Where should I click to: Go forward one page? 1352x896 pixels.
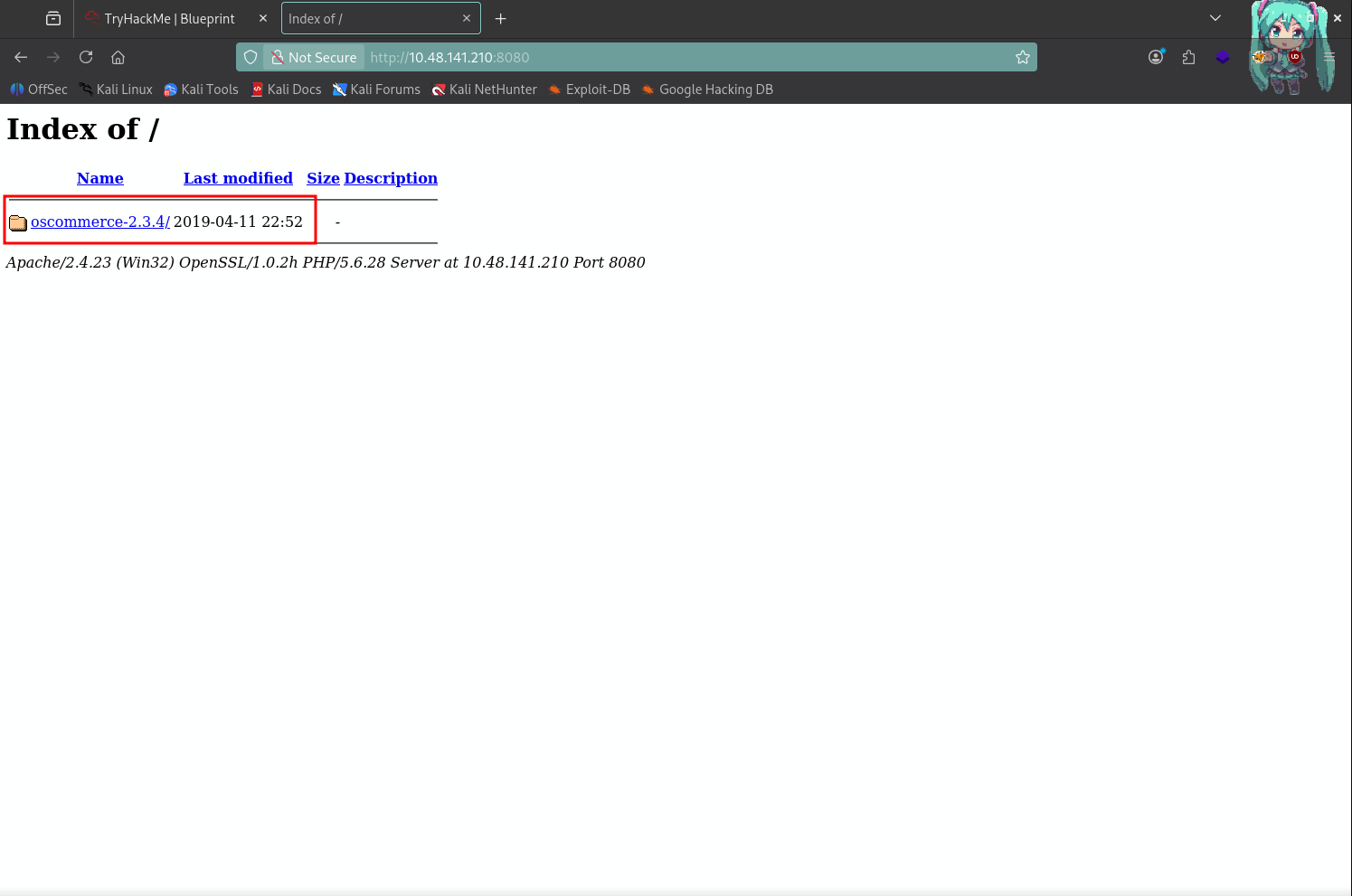pos(53,57)
